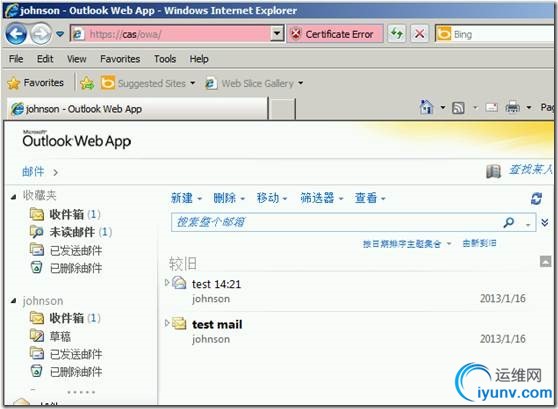The width and height of the screenshot is (558, 409).
Task: Open the 未读邮件 (1) search folder
Action: [x=71, y=232]
